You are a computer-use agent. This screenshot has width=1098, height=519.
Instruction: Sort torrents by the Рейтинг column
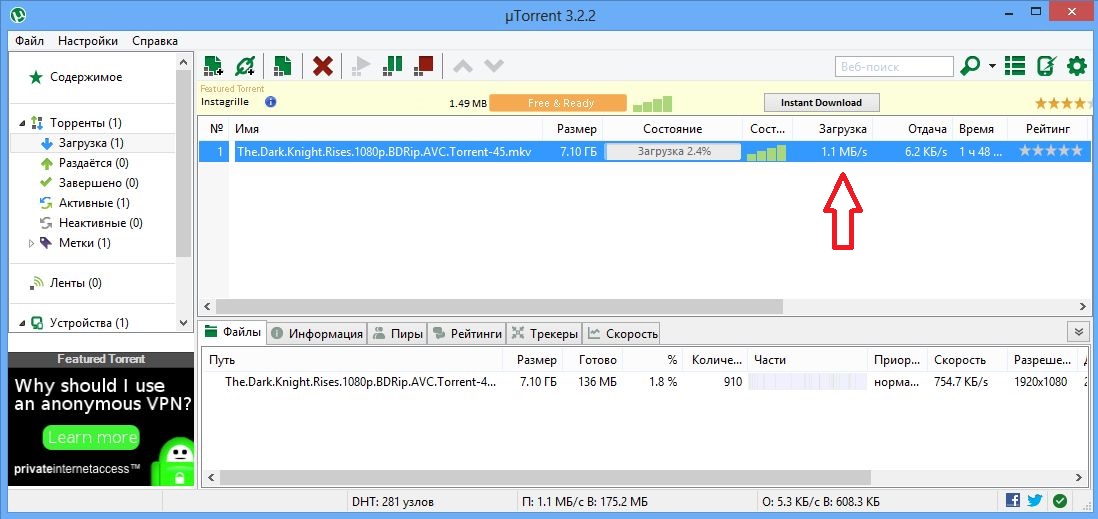[x=1048, y=129]
